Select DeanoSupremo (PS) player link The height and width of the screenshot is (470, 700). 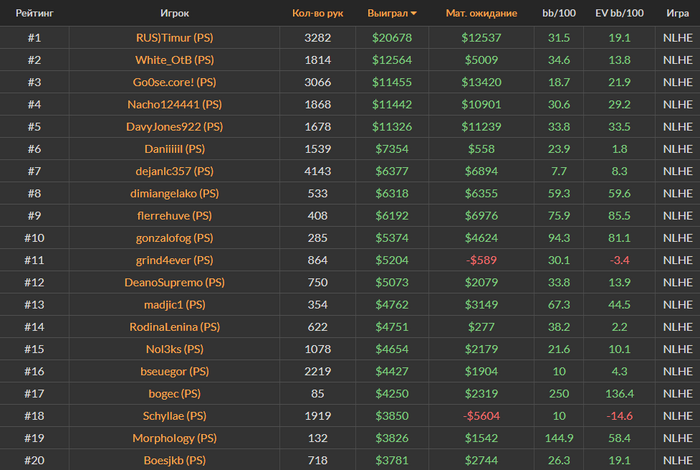click(x=175, y=283)
